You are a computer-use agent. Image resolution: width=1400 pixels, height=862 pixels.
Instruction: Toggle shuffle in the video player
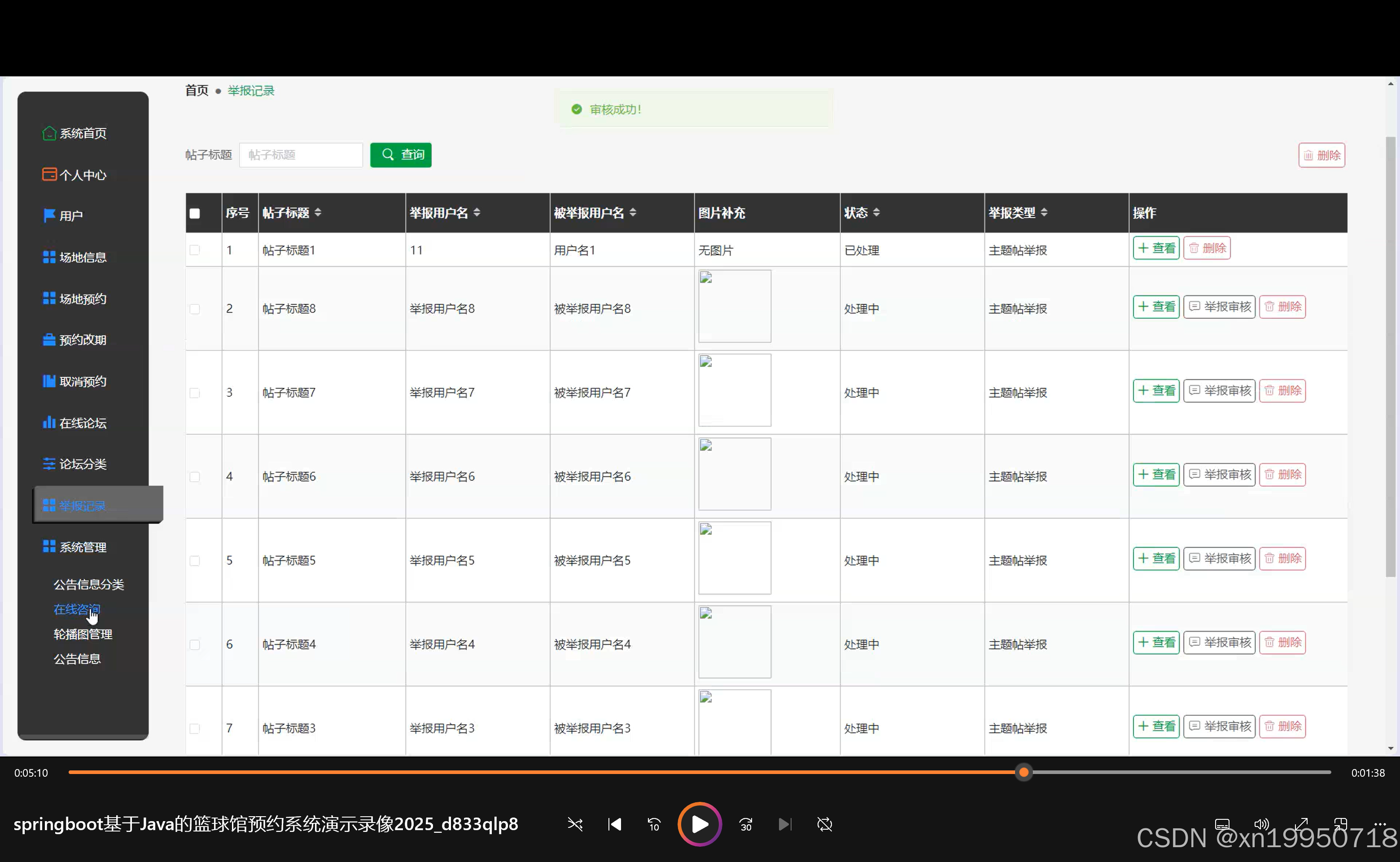click(x=575, y=824)
